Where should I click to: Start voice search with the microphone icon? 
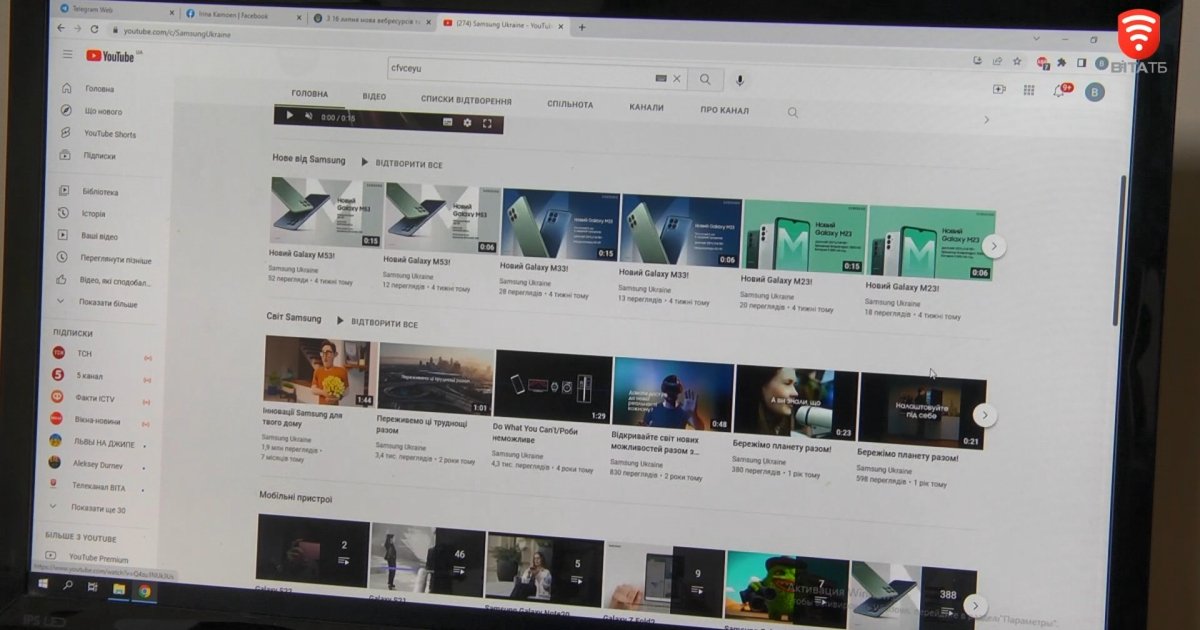(x=740, y=80)
